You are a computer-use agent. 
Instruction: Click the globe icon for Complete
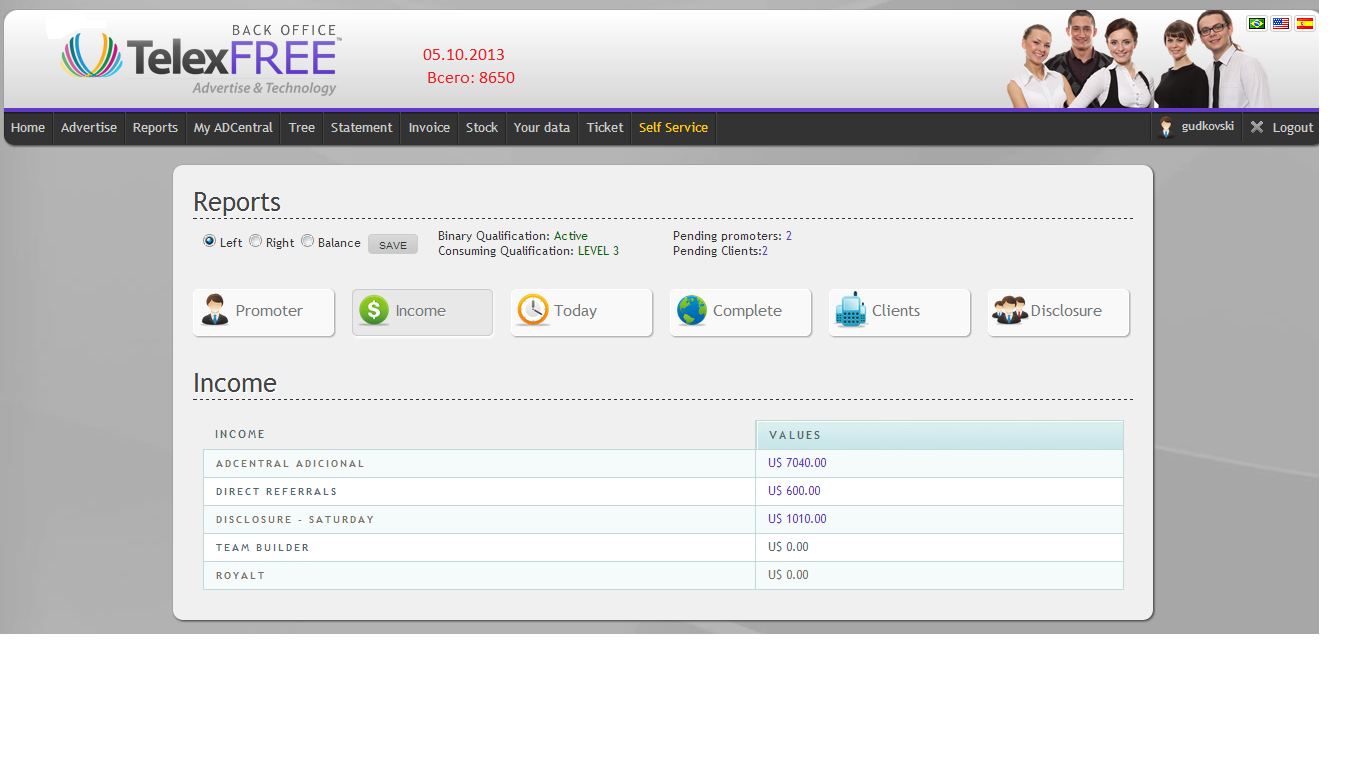[x=692, y=310]
